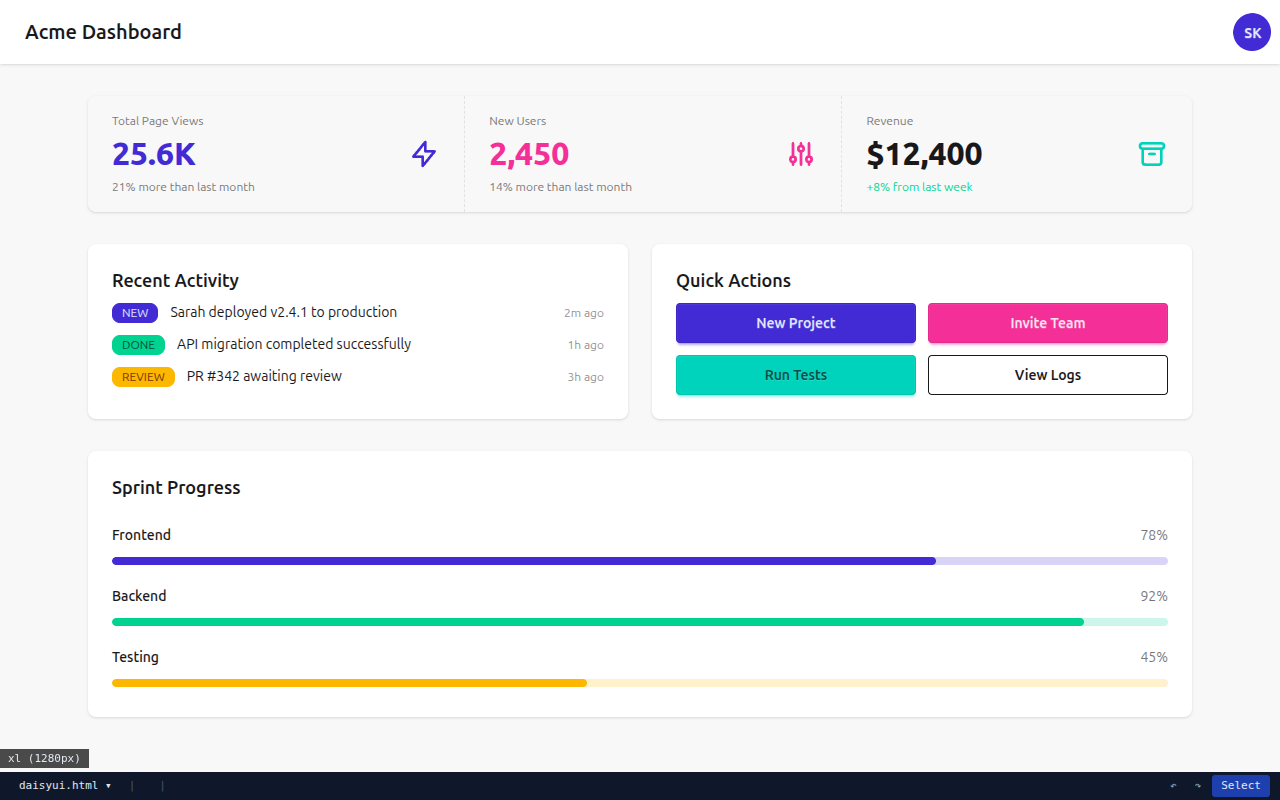Click the archive box icon in Revenue

(1152, 154)
